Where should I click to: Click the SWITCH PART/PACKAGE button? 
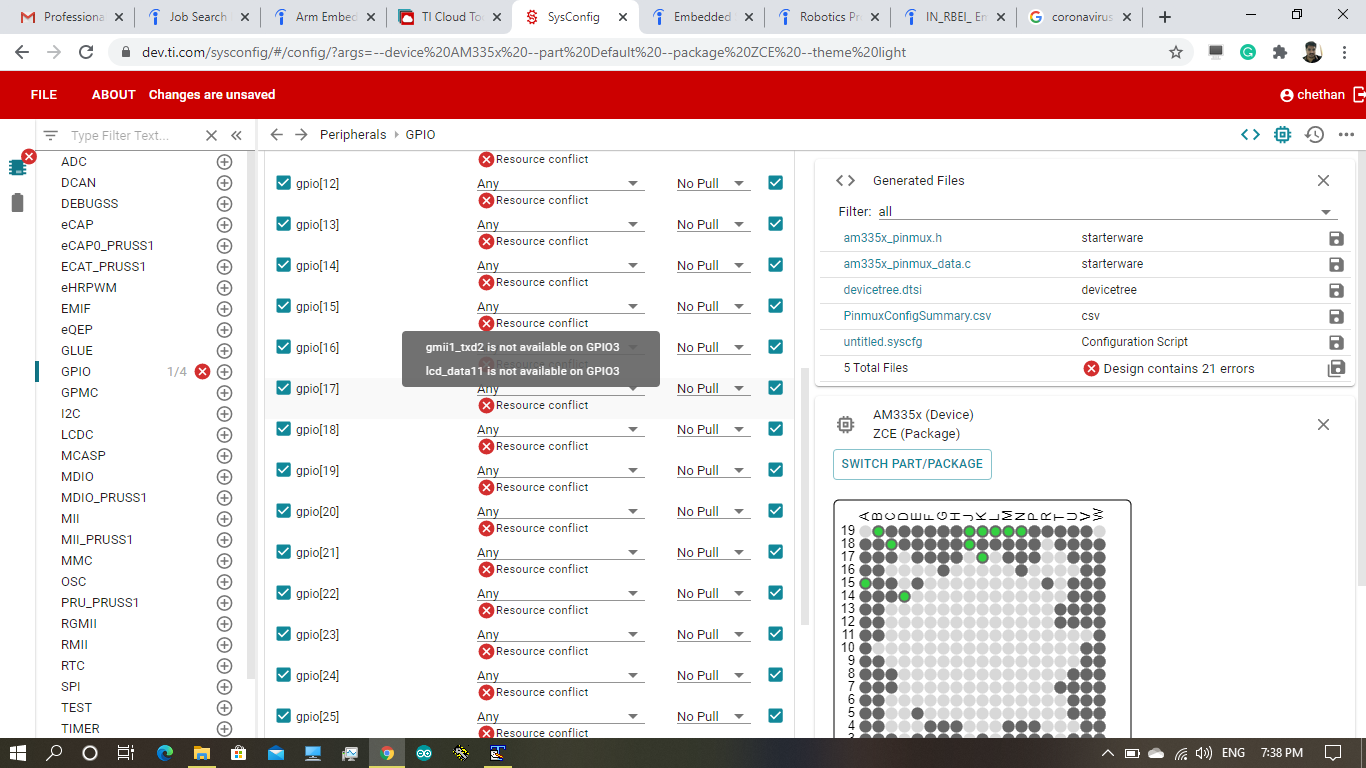coord(911,464)
